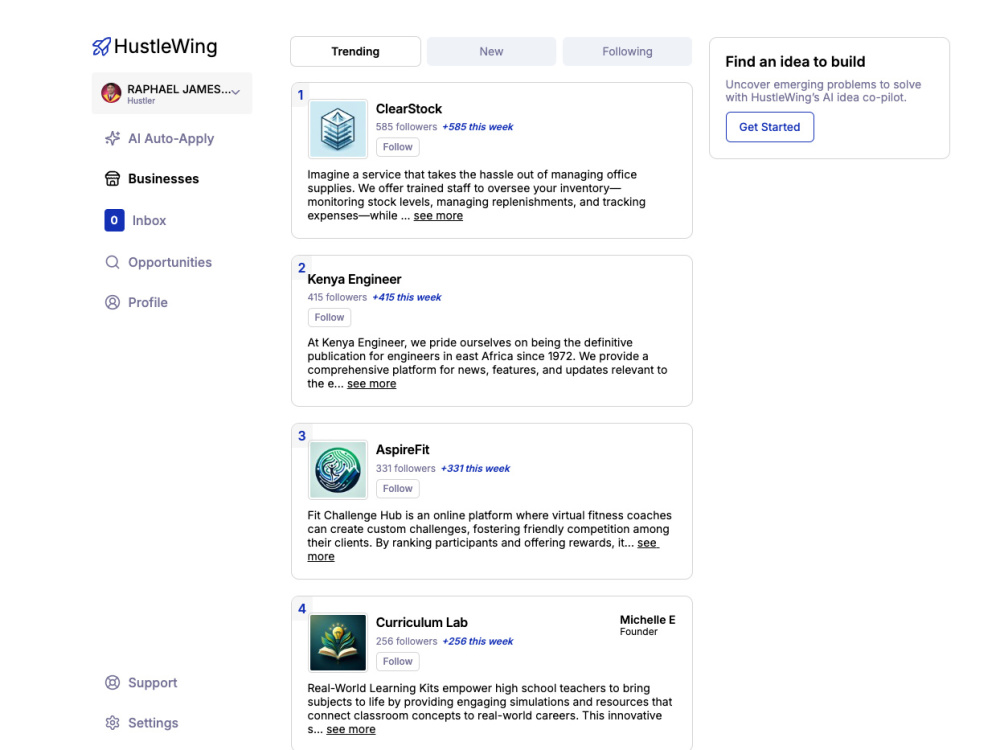Click the Businesses storefront icon

point(112,179)
